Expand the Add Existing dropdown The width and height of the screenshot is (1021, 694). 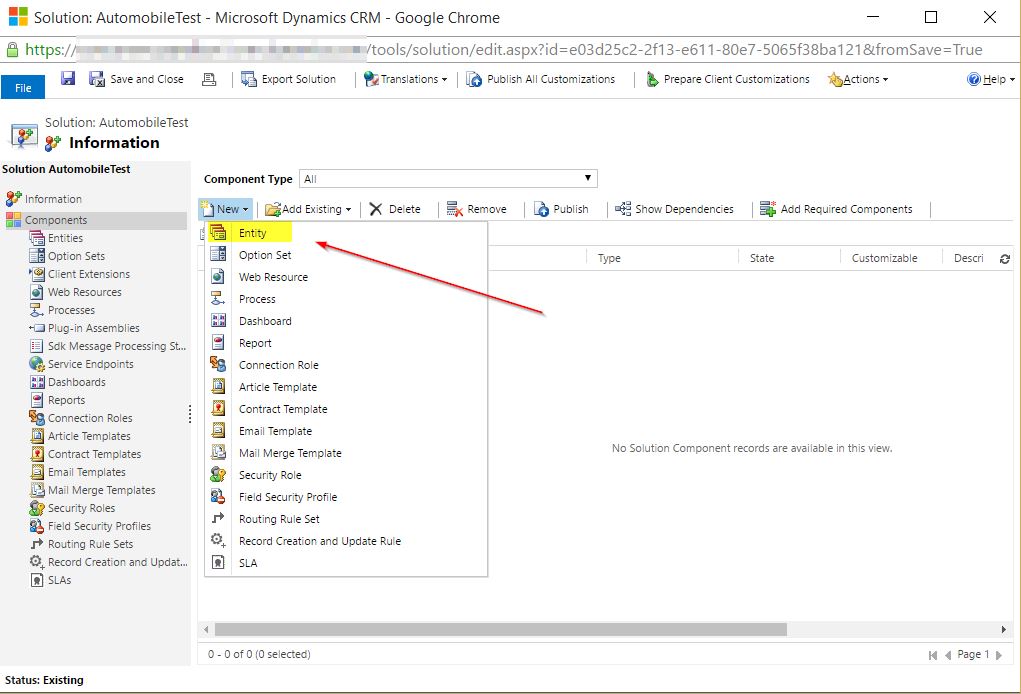click(309, 209)
